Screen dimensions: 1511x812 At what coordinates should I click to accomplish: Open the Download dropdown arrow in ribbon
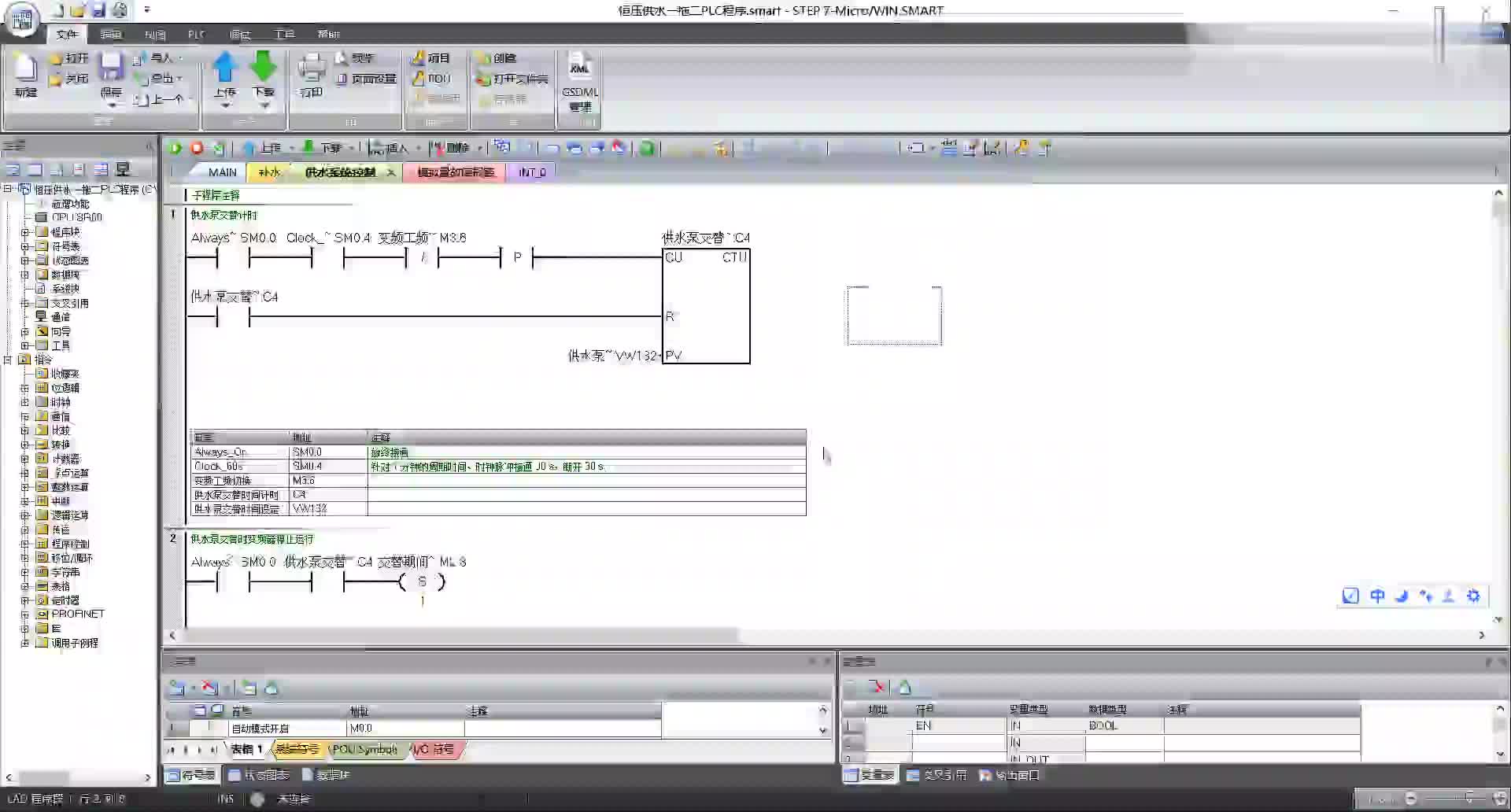(264, 105)
